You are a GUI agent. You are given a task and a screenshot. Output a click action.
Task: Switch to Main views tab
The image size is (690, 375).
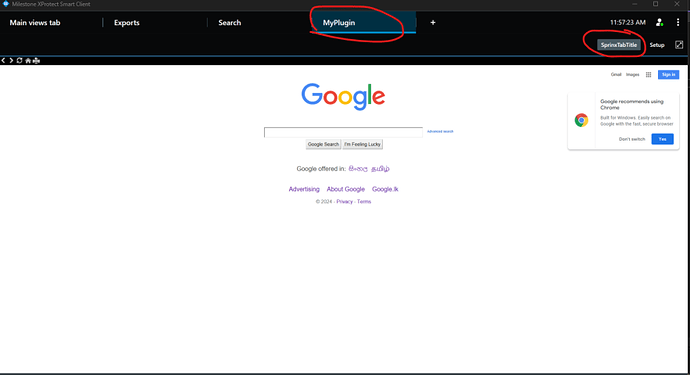click(35, 22)
